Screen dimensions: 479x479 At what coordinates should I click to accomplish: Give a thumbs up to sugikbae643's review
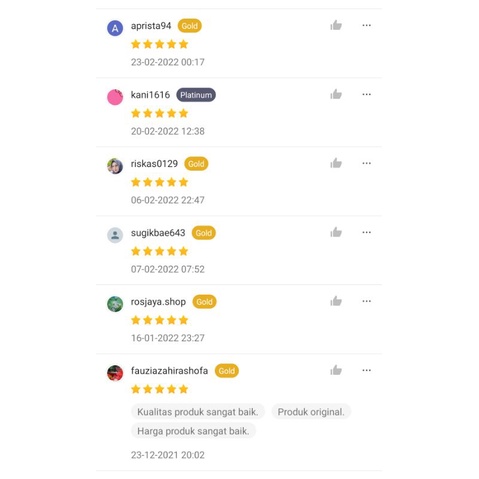[x=336, y=232]
